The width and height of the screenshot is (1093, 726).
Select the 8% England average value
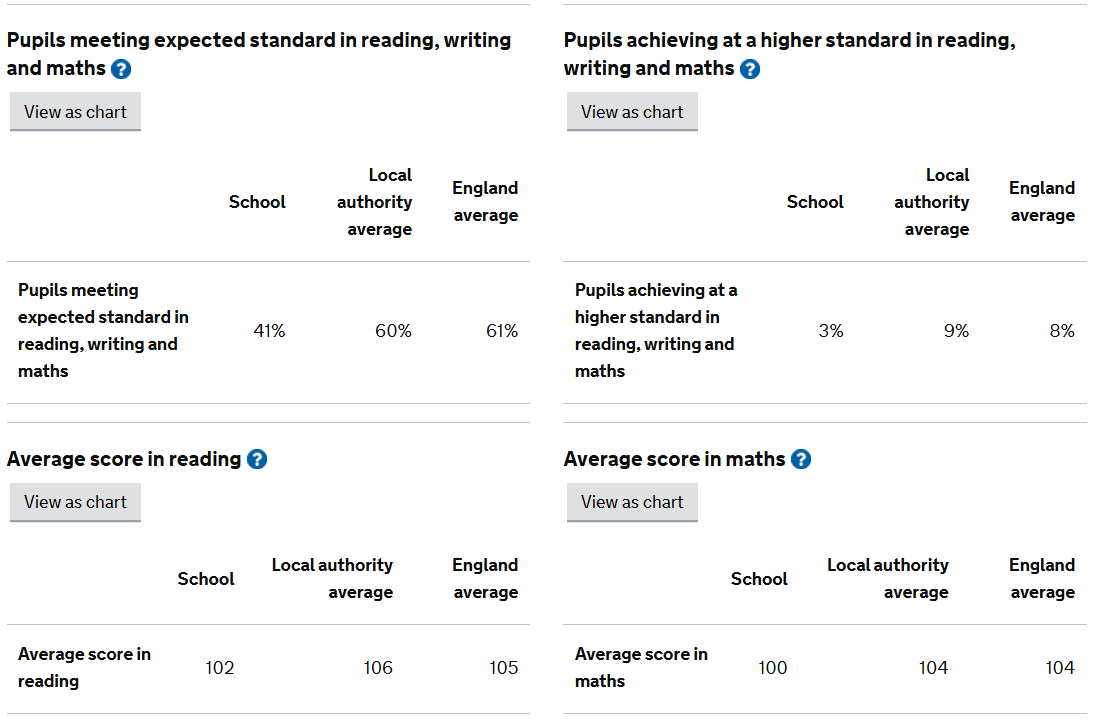coord(1062,331)
